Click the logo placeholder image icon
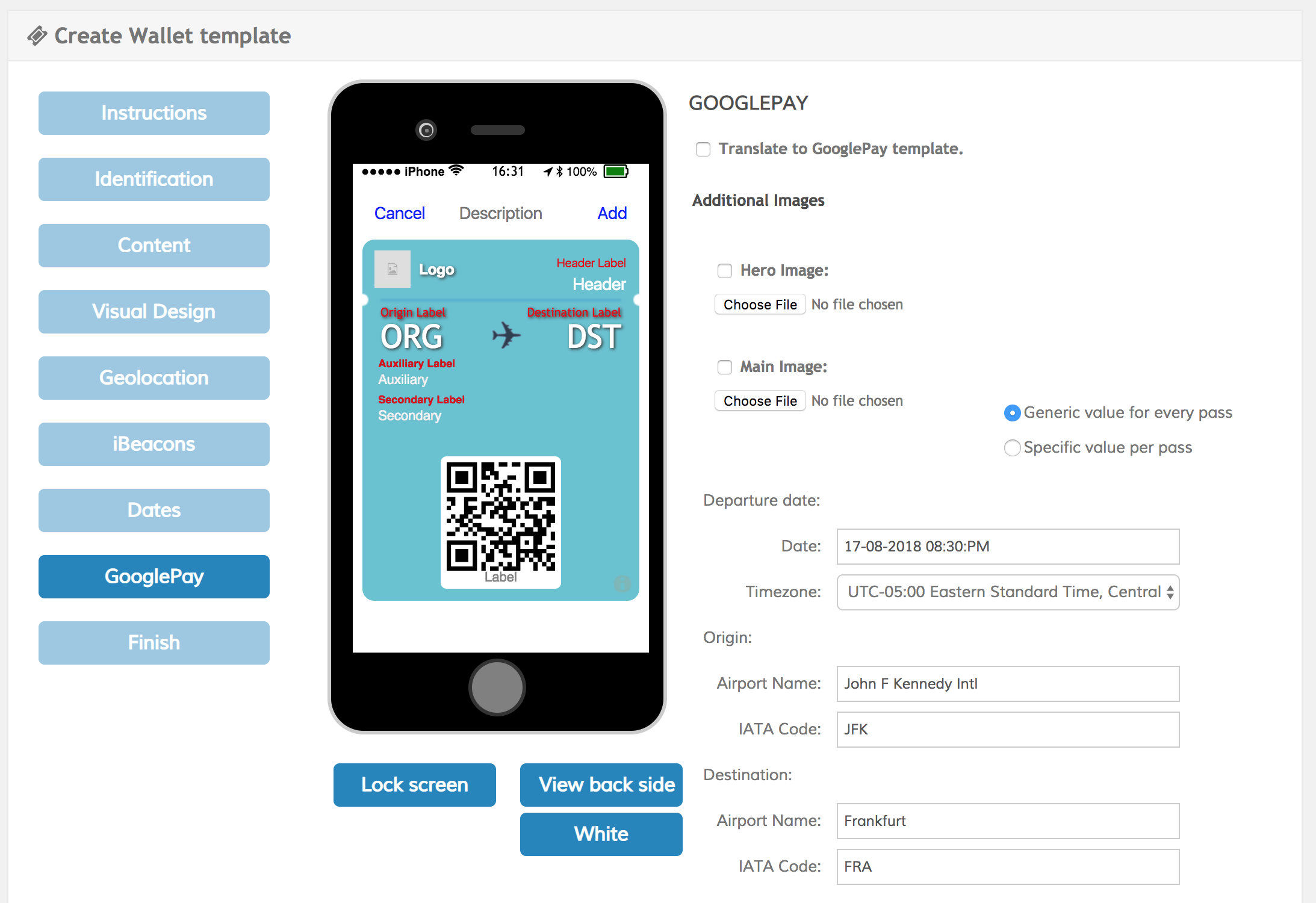The width and height of the screenshot is (1316, 903). 392,269
